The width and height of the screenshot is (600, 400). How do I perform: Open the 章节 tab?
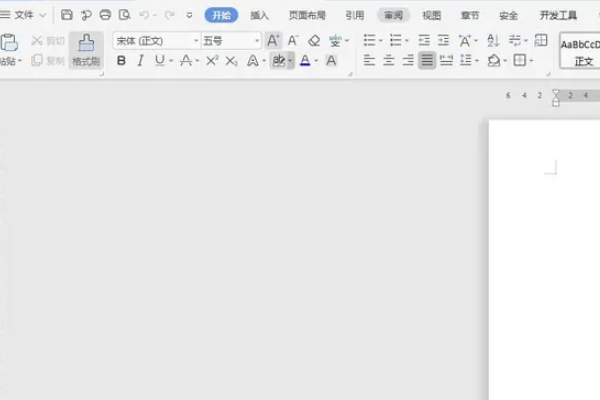470,15
